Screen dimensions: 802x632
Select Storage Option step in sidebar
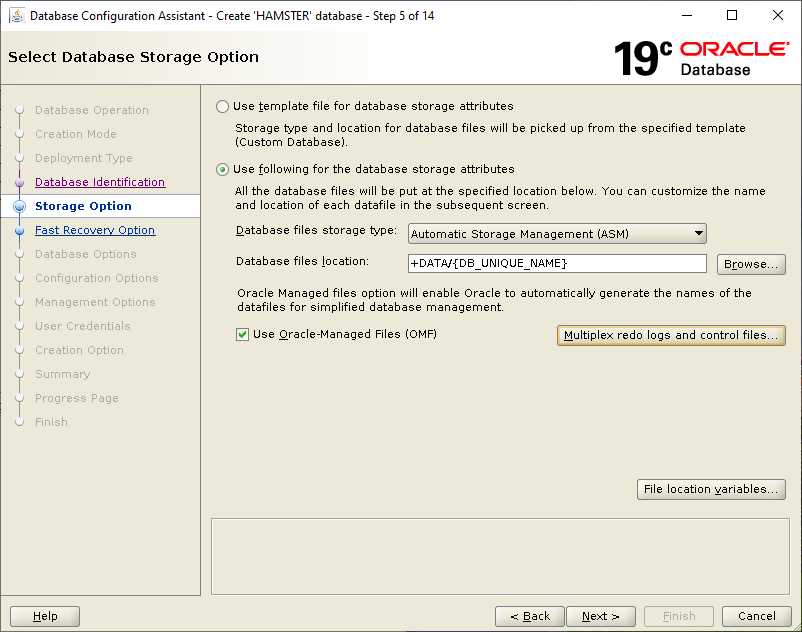point(83,206)
